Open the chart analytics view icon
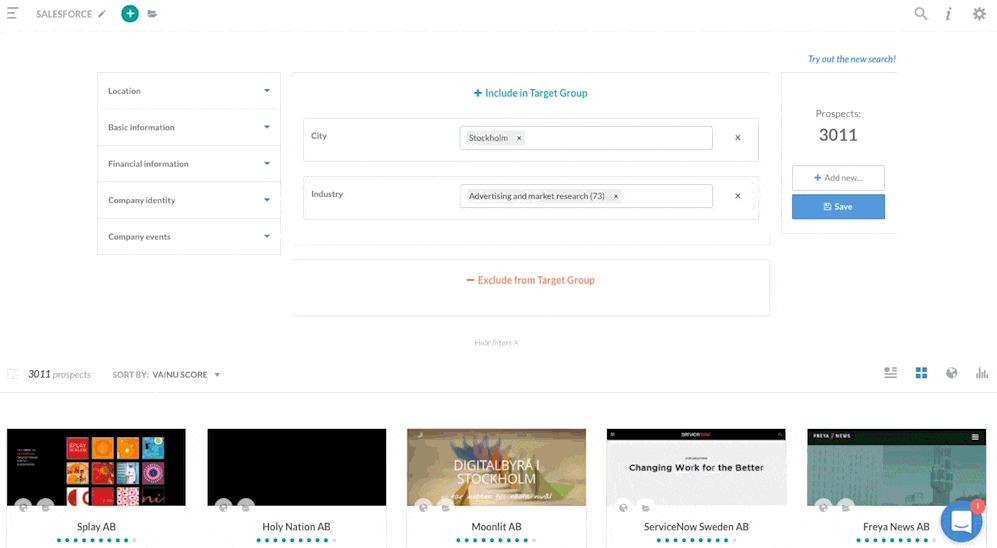 [982, 373]
